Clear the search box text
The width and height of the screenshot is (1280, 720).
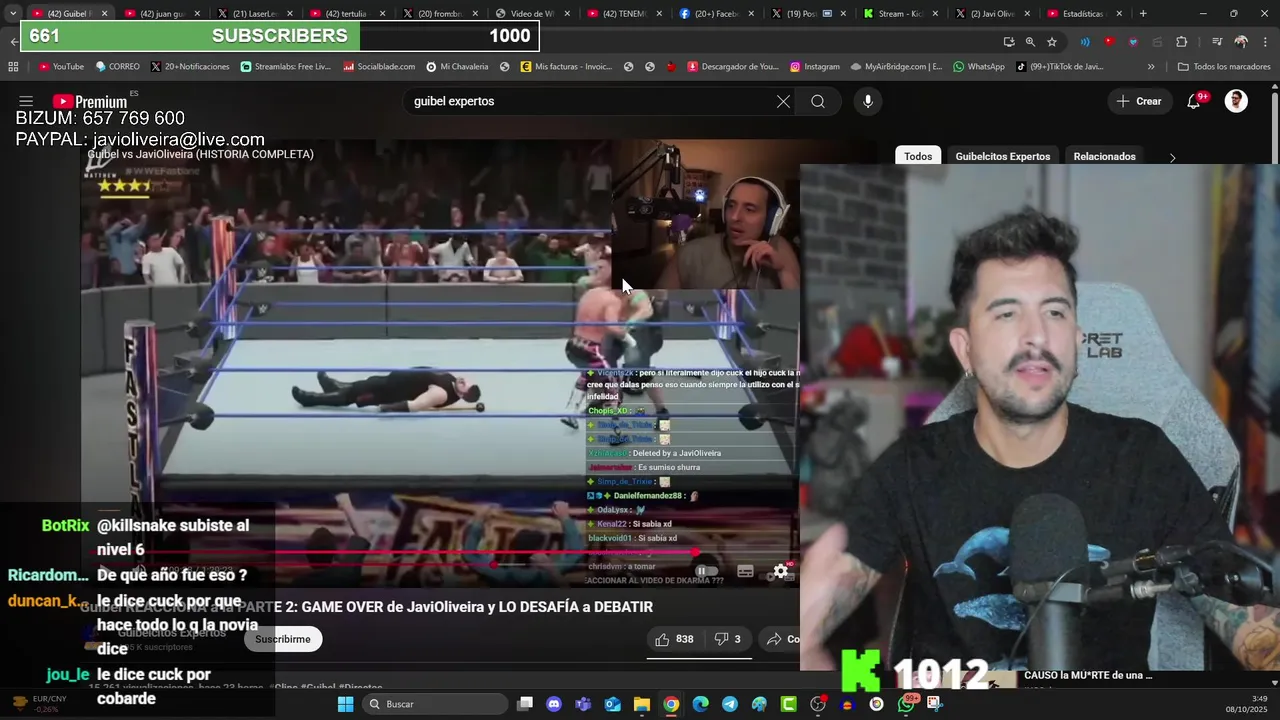[783, 101]
